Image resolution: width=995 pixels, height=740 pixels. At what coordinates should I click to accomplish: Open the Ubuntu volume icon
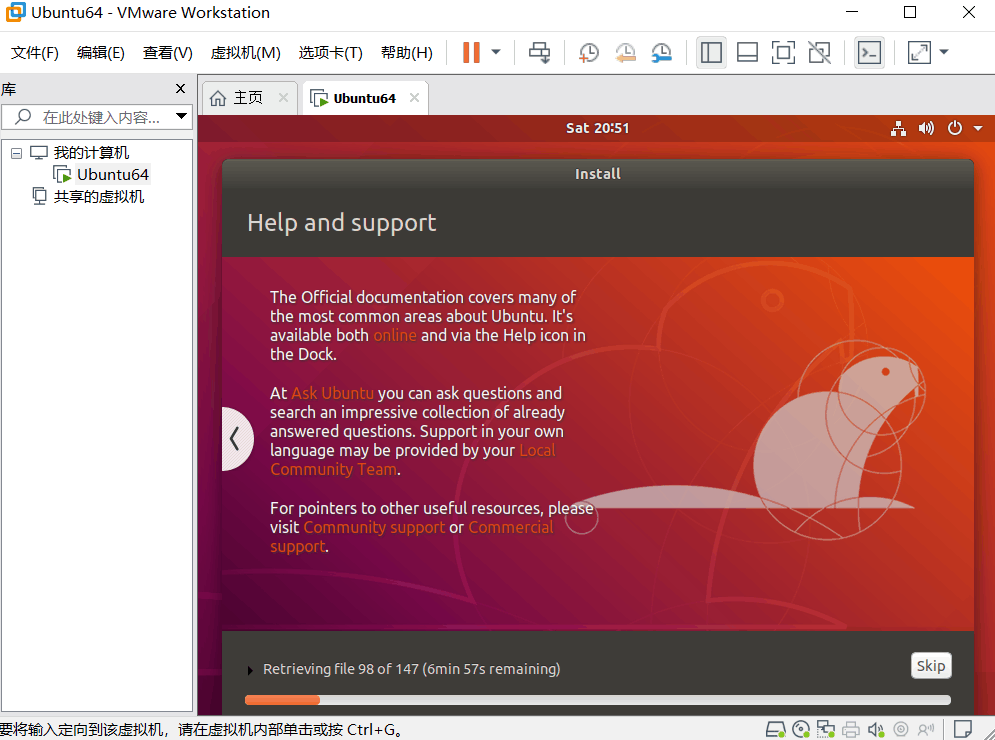pos(926,128)
